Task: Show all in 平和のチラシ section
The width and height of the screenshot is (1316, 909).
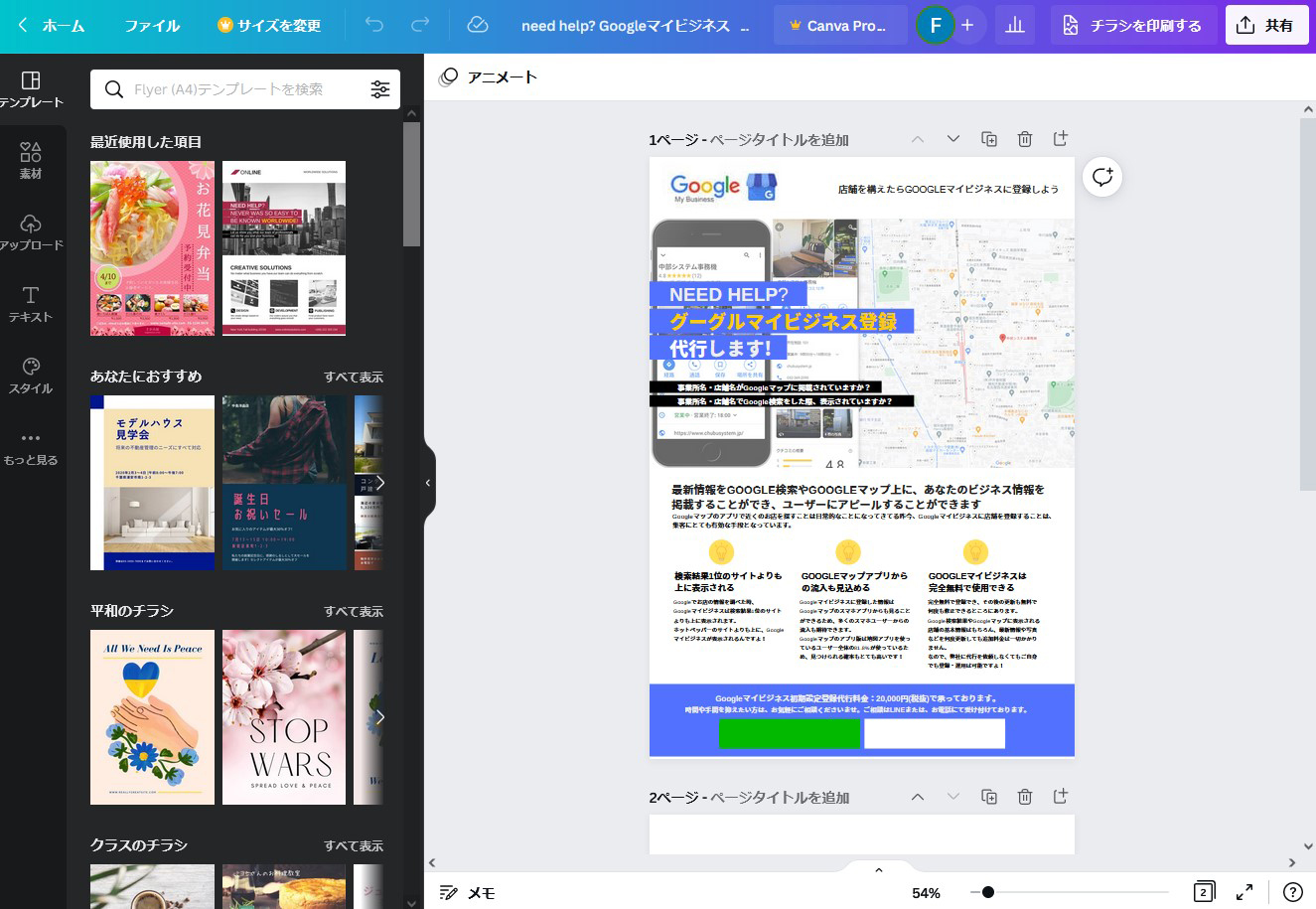Action: (354, 612)
